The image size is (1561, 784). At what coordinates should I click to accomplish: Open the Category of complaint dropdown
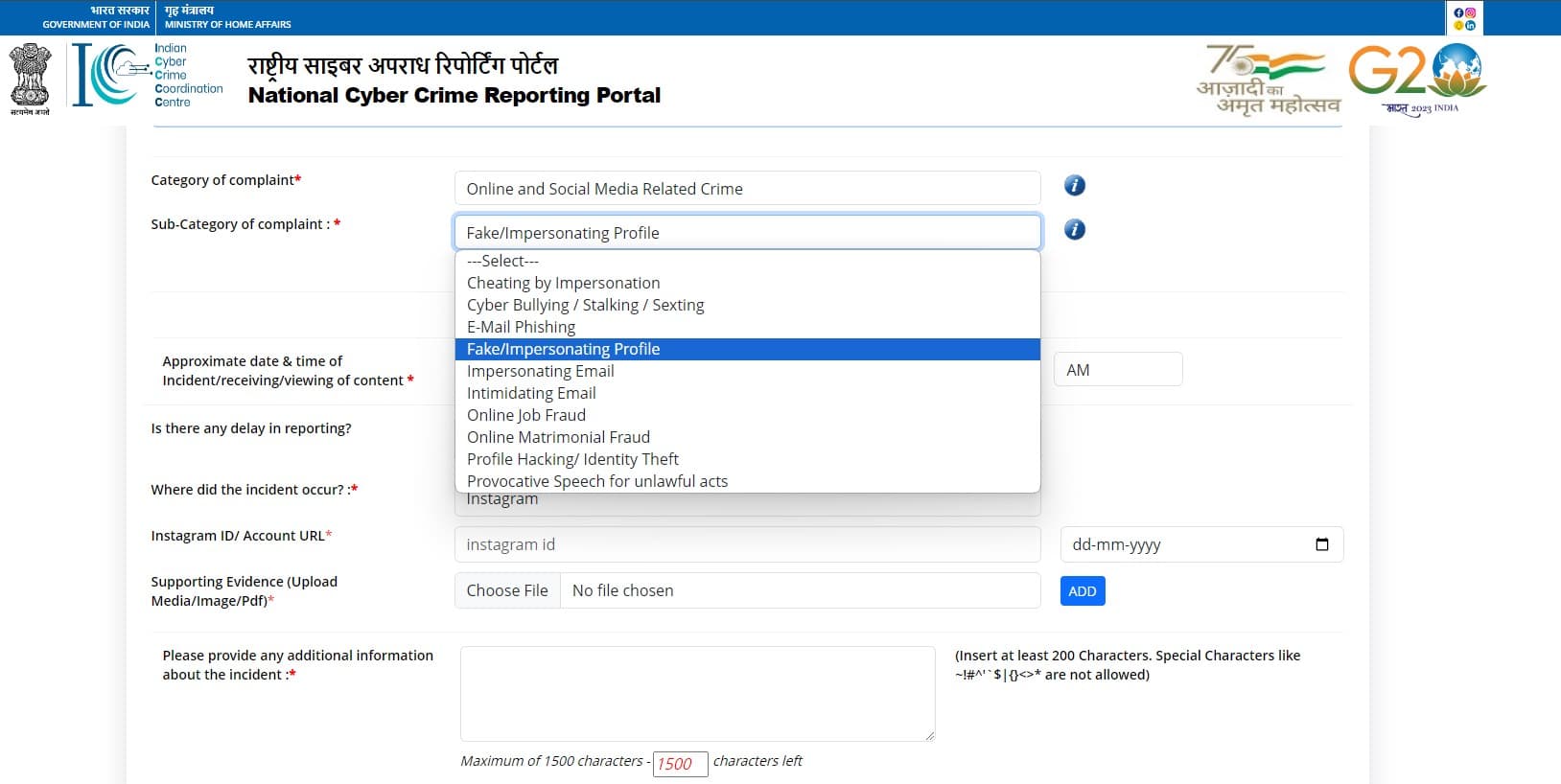(x=747, y=189)
